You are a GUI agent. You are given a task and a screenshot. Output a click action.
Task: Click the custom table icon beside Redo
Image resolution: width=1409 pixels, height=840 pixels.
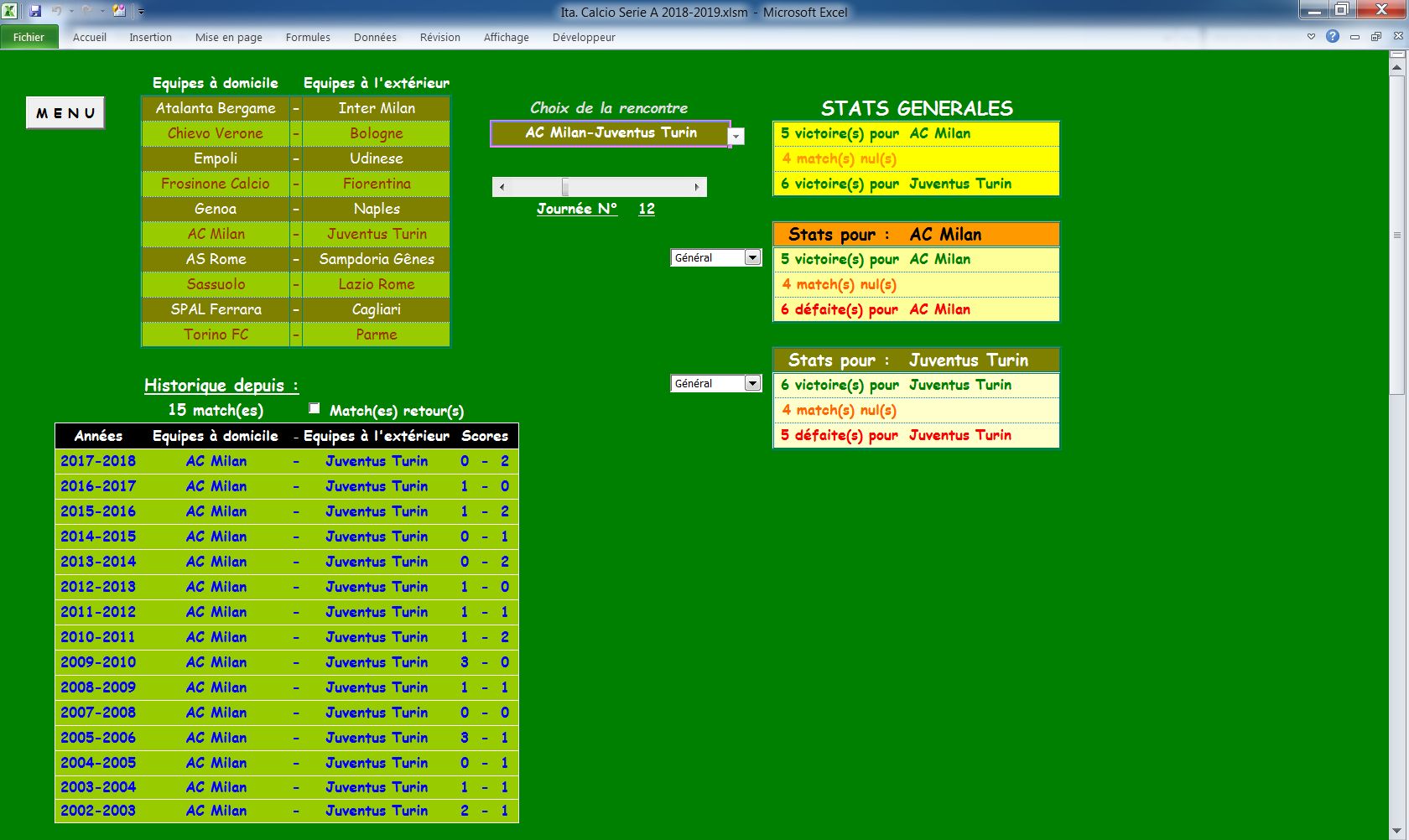pos(119,12)
